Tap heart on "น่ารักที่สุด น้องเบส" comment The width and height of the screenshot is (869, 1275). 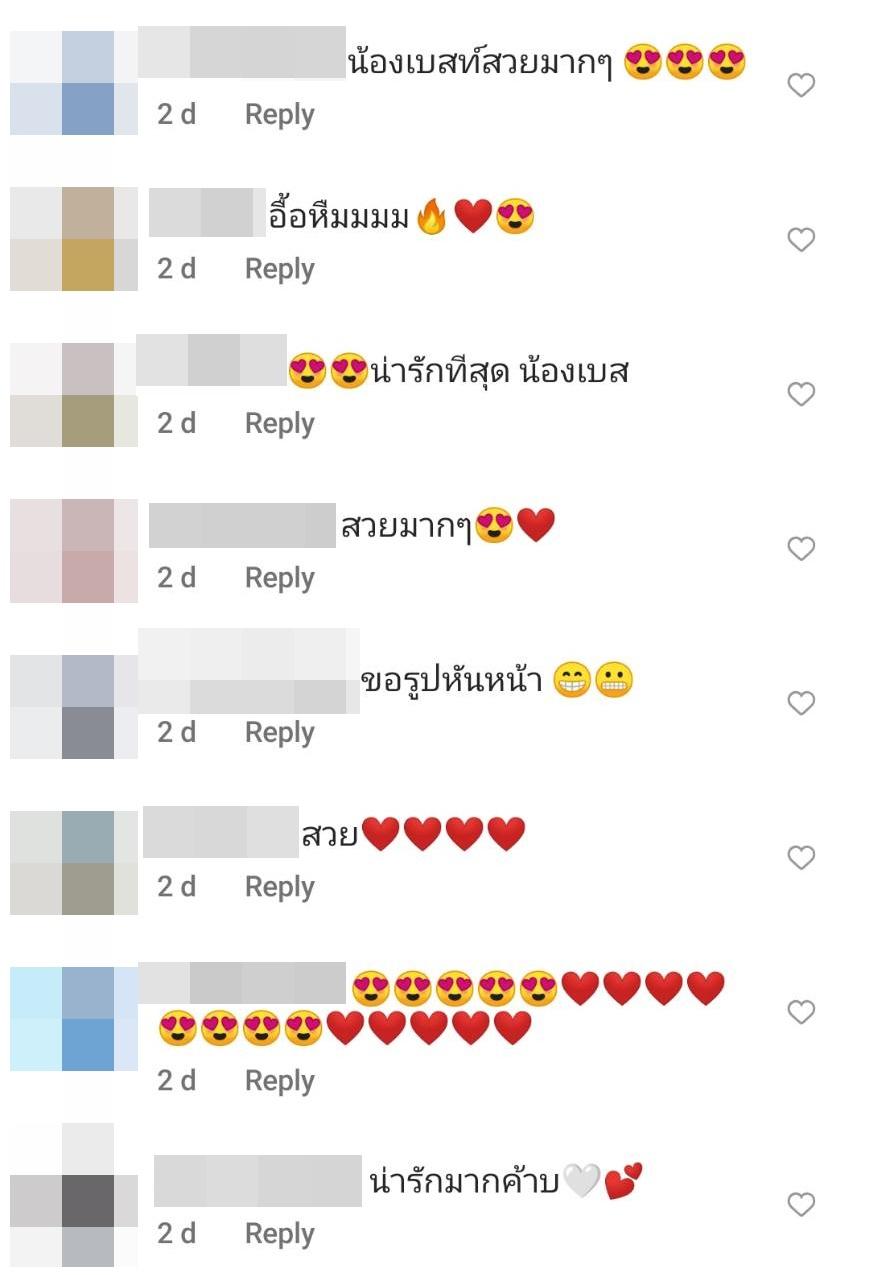[801, 395]
